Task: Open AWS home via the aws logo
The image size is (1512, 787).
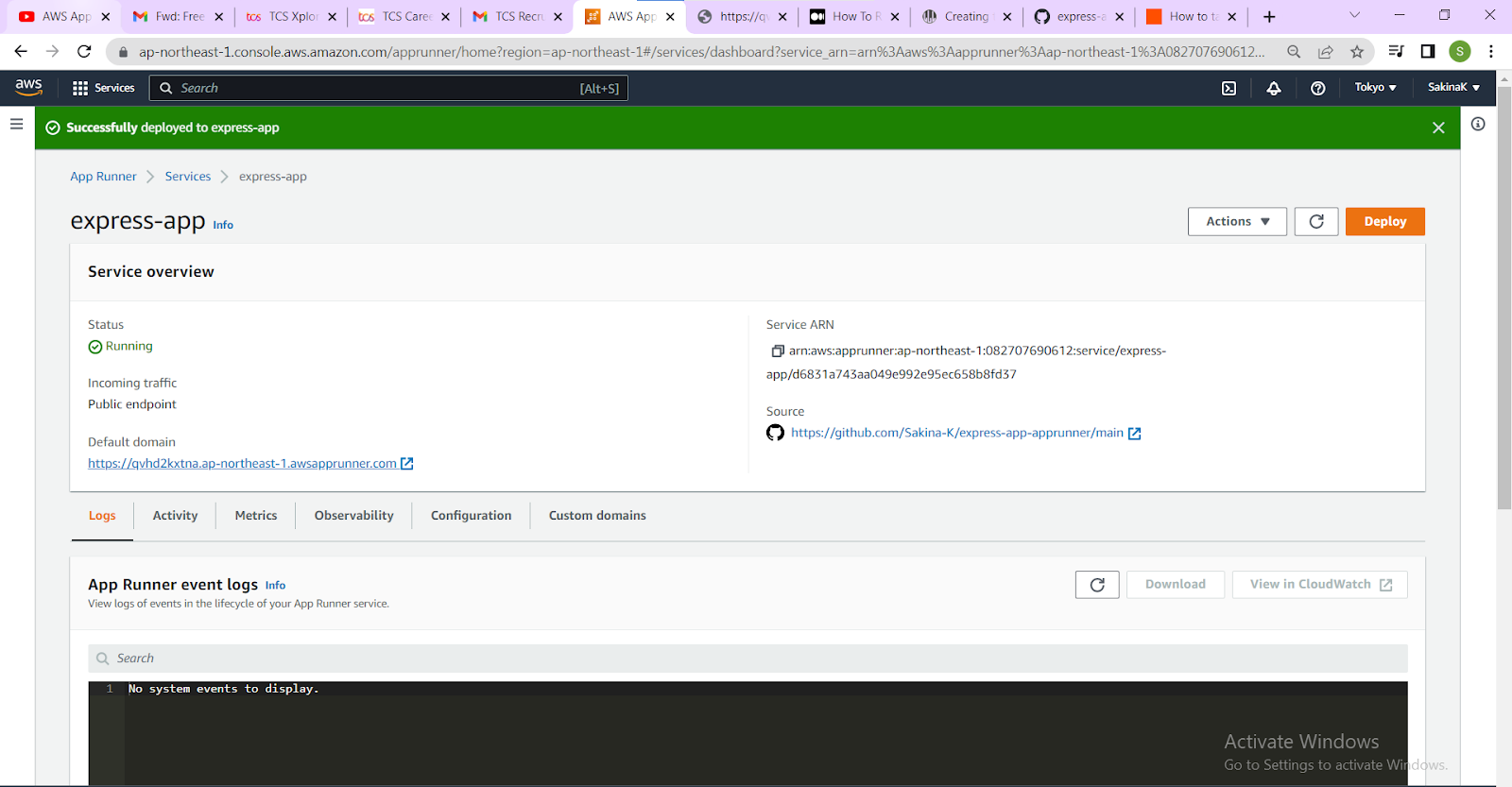Action: tap(28, 87)
